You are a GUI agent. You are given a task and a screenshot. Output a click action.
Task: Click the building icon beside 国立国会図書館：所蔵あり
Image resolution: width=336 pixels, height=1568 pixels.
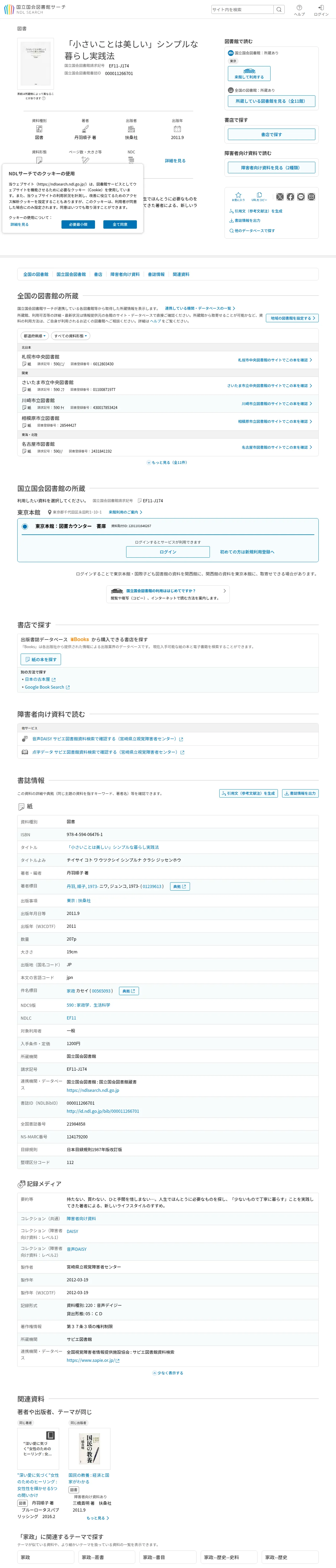(231, 53)
